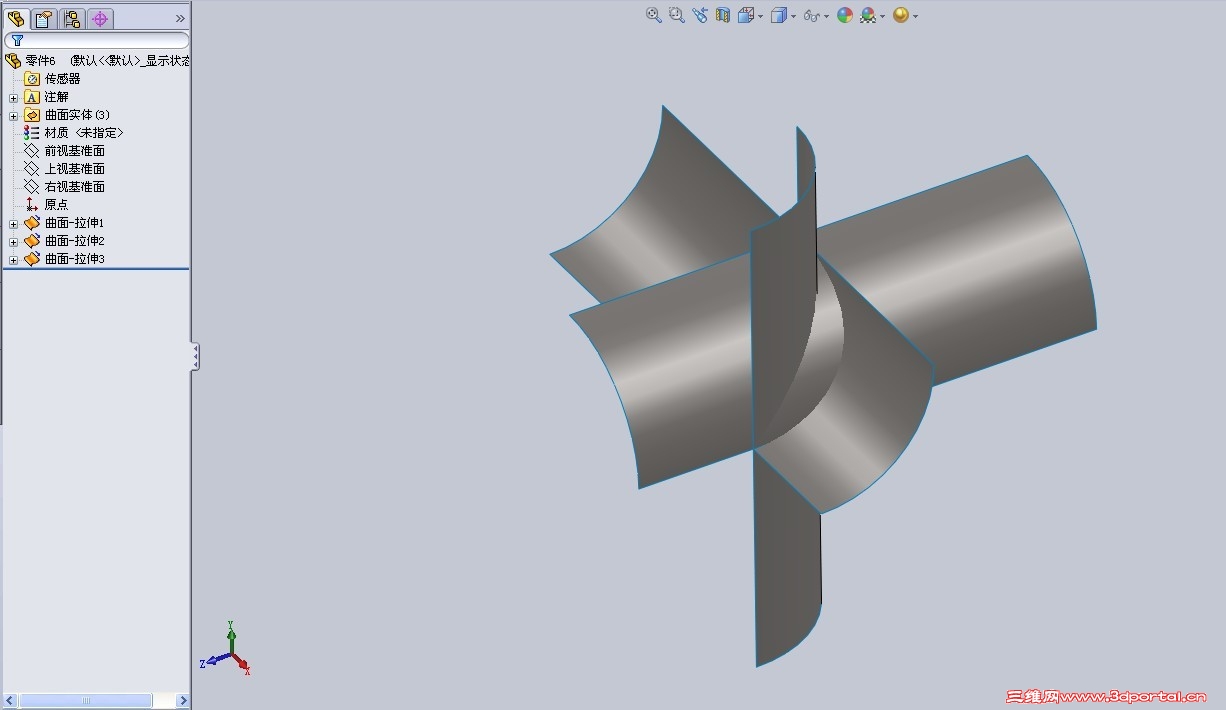Open the Display Style dropdown arrow

pyautogui.click(x=794, y=16)
